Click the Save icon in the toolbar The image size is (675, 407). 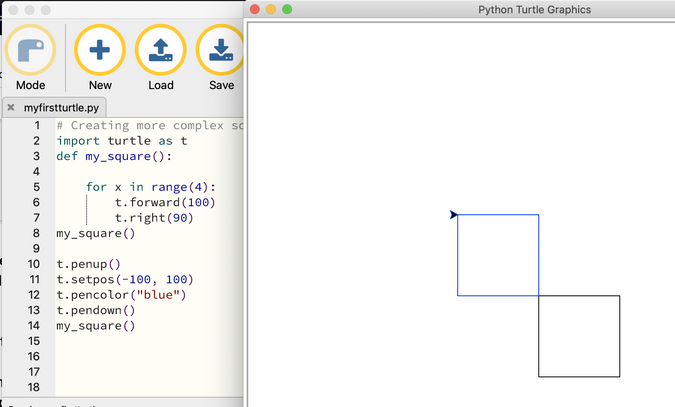coord(221,52)
